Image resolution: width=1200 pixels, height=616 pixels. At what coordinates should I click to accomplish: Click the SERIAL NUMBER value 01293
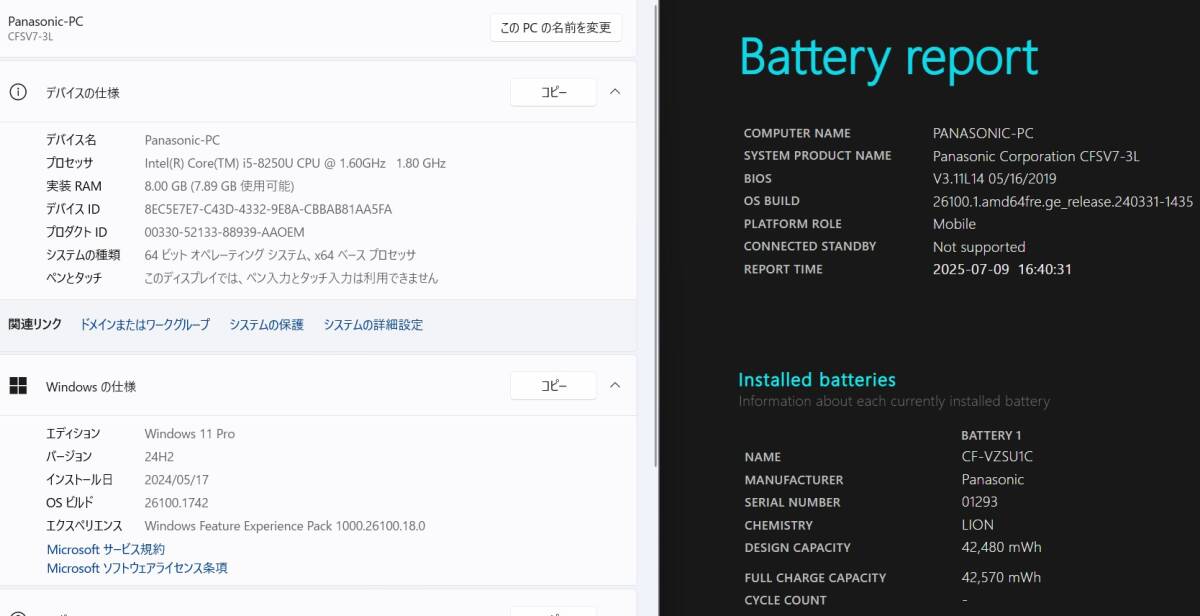coord(979,502)
